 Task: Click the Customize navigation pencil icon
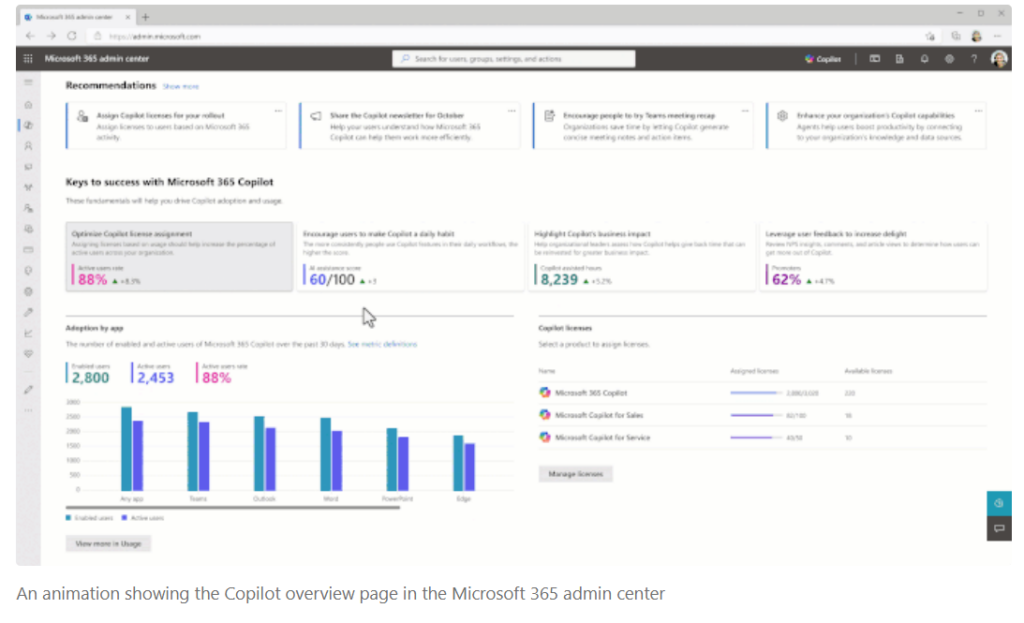tap(28, 390)
